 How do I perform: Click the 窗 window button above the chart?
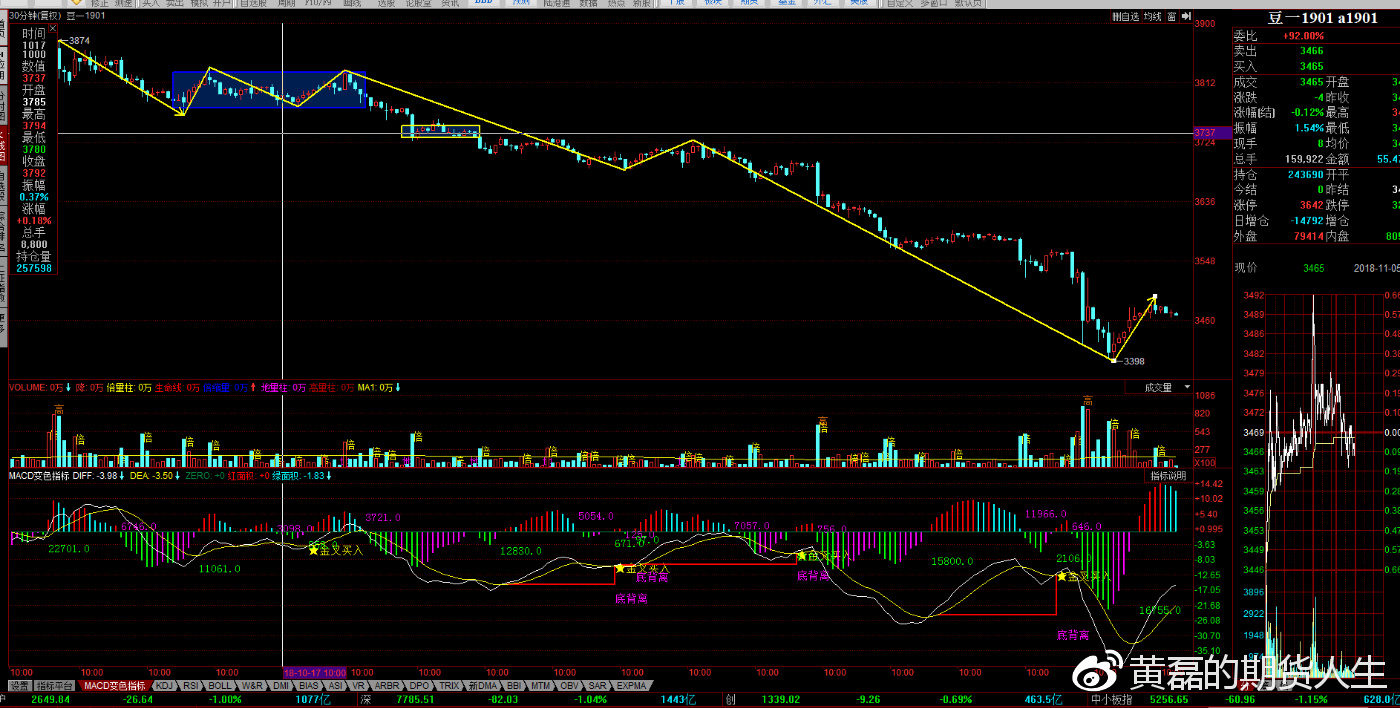point(1170,16)
